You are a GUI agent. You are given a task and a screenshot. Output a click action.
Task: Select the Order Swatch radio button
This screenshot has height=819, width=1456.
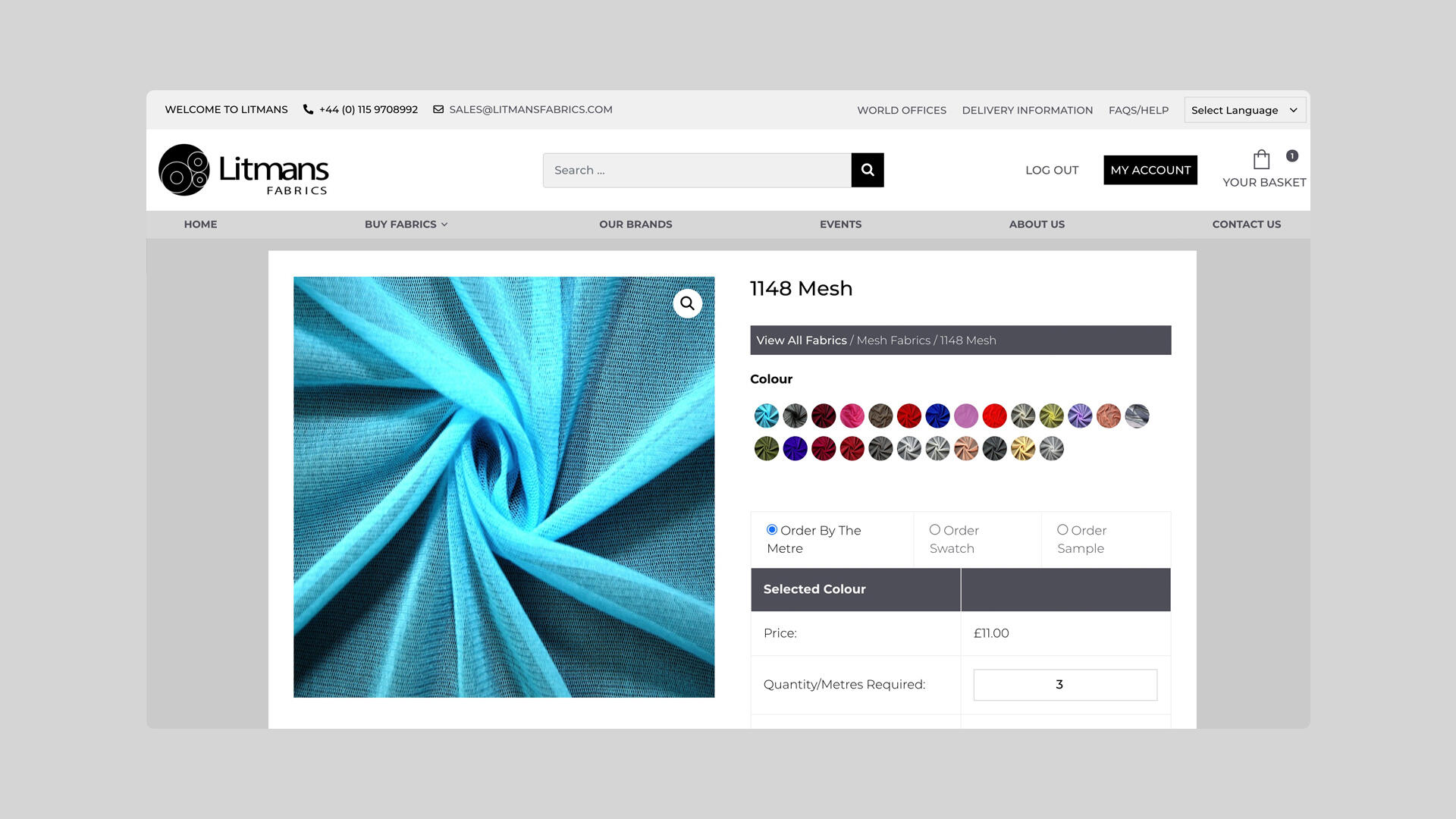click(x=935, y=529)
